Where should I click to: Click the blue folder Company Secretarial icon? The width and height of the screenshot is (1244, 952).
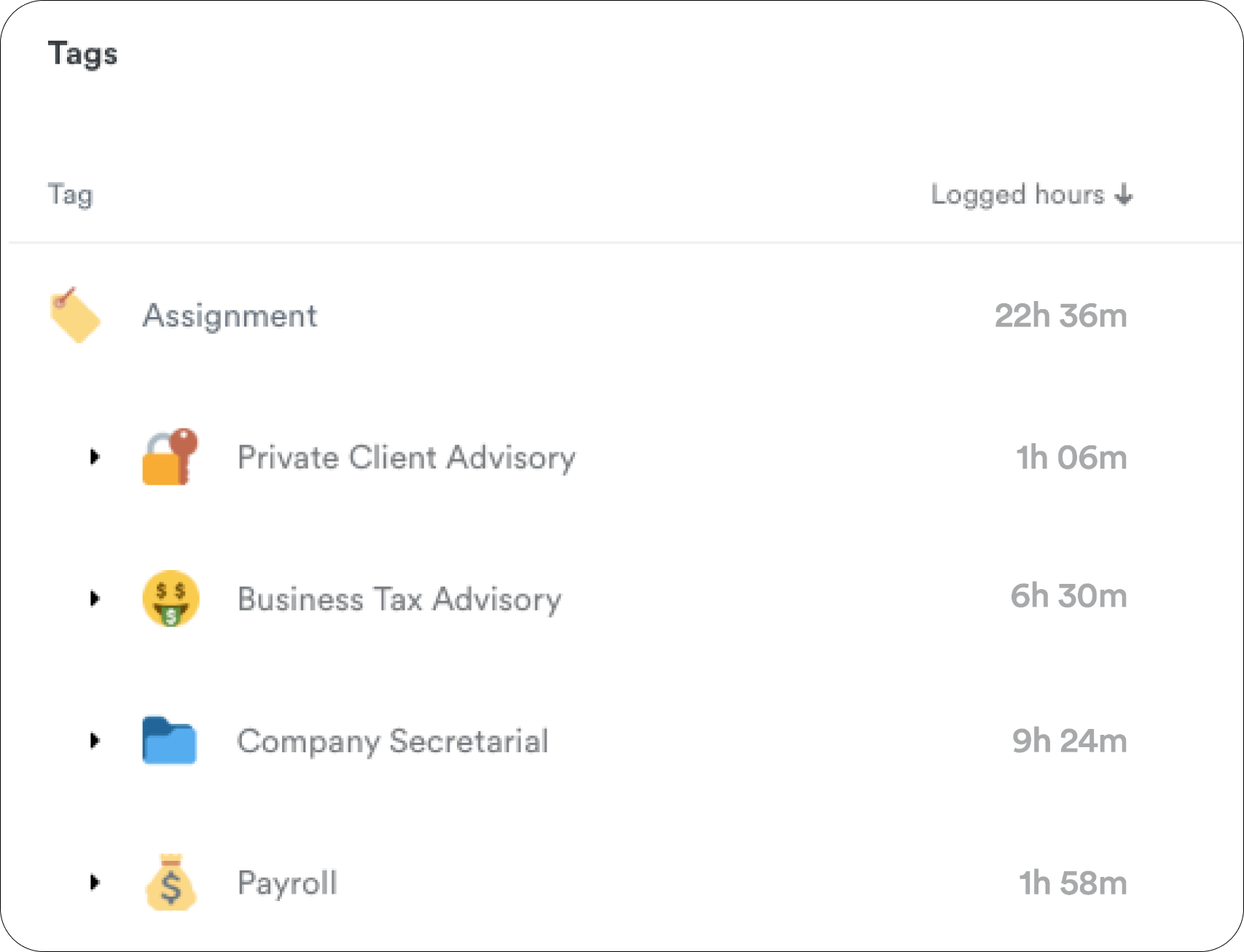point(169,741)
